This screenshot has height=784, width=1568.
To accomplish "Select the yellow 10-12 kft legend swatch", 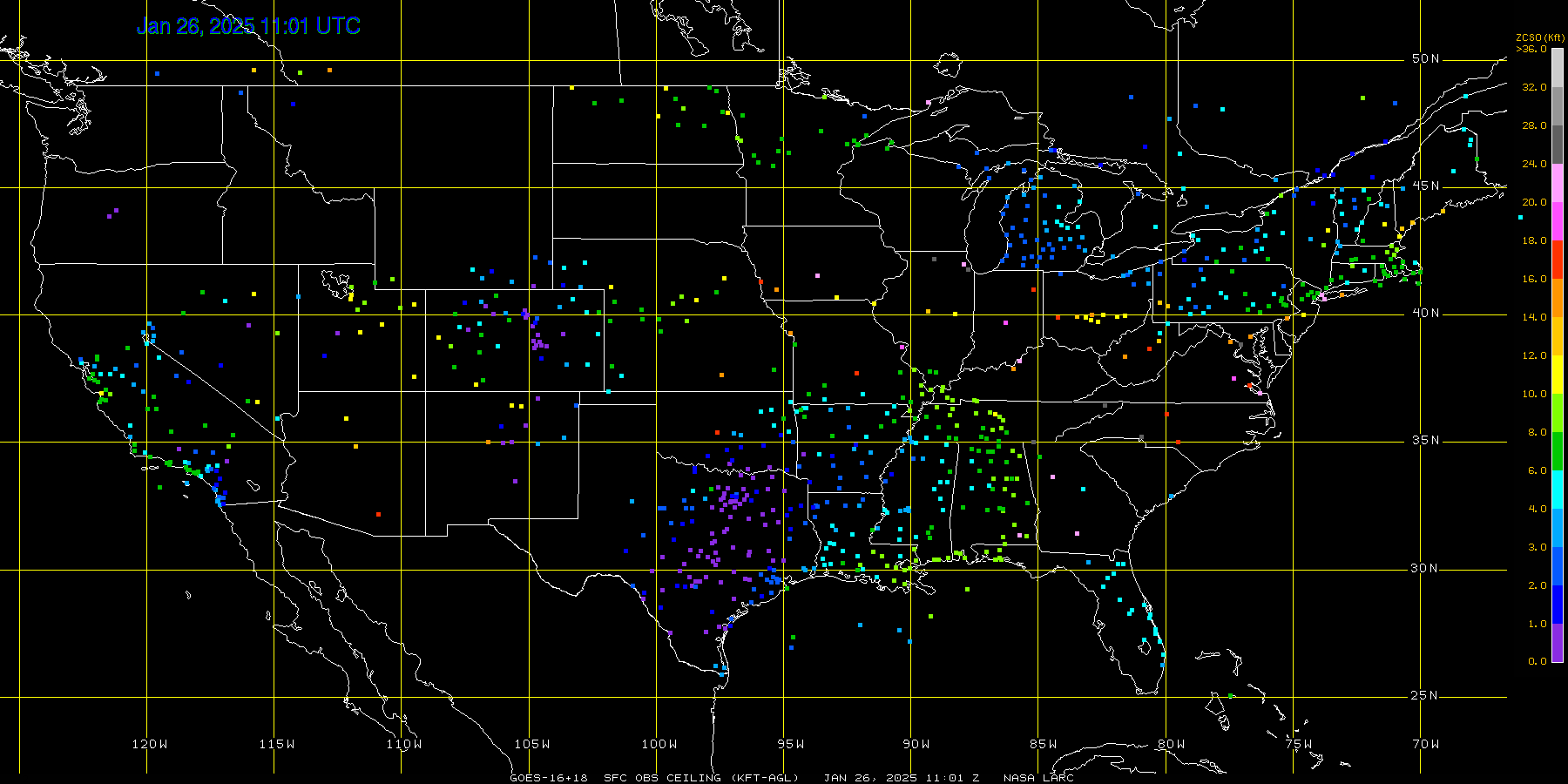I will pos(1558,375).
